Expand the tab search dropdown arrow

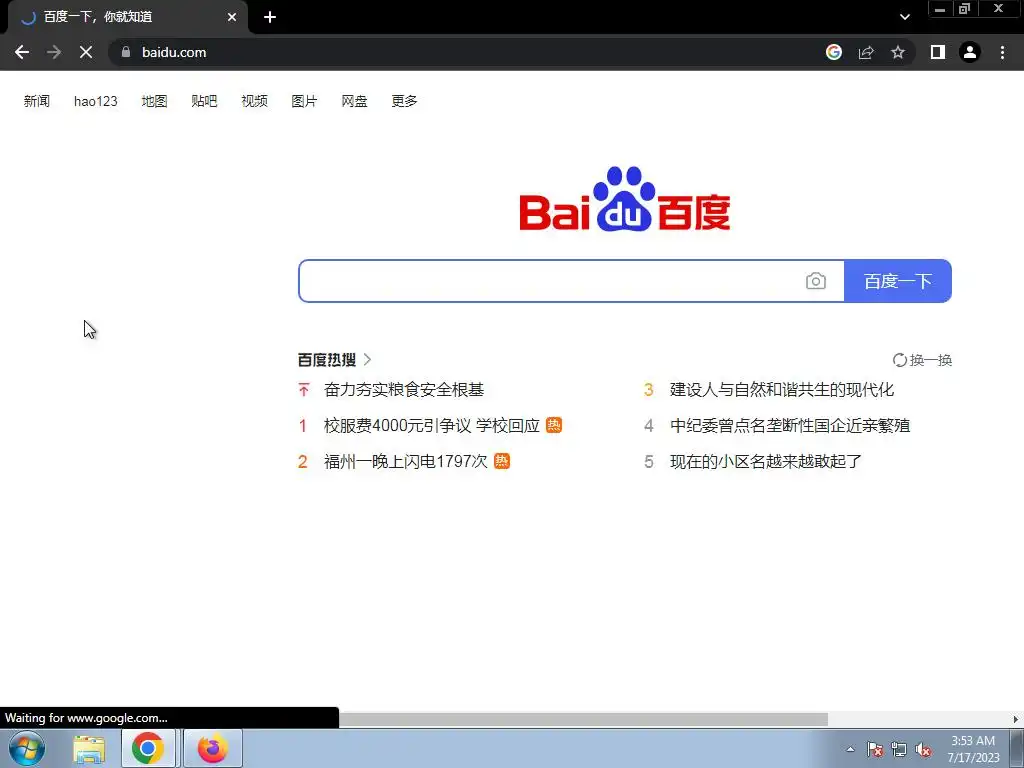point(904,18)
